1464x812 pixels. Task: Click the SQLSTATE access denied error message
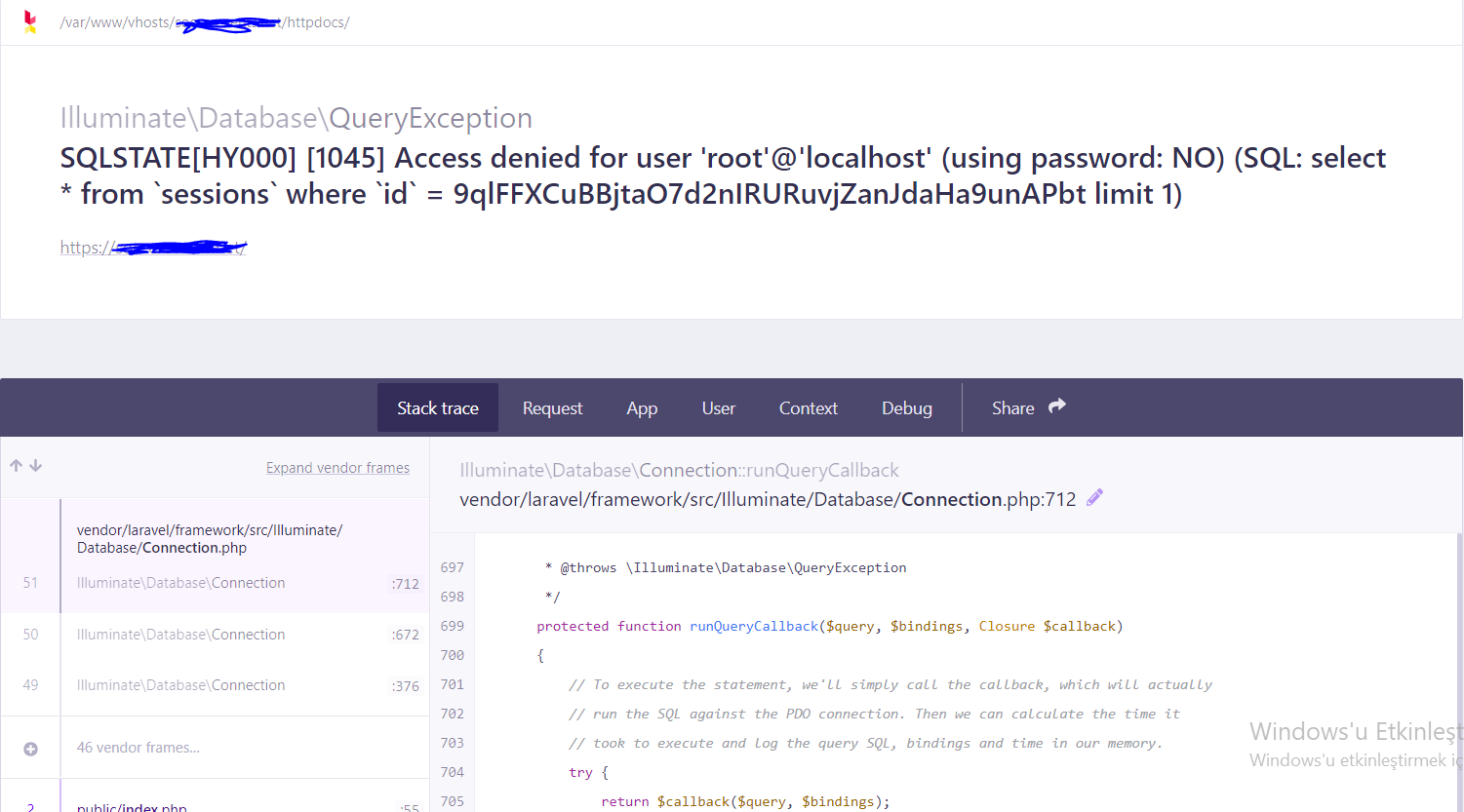click(723, 175)
